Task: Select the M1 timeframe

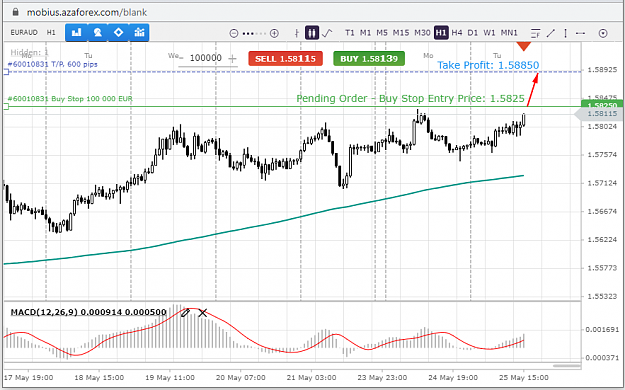Action: click(x=366, y=33)
